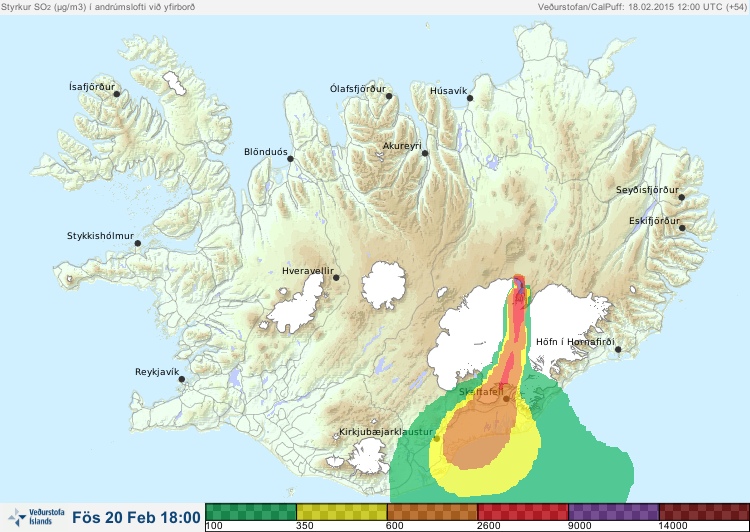Click the Stykkishólmur marker dot
750x532 pixels.
138,244
